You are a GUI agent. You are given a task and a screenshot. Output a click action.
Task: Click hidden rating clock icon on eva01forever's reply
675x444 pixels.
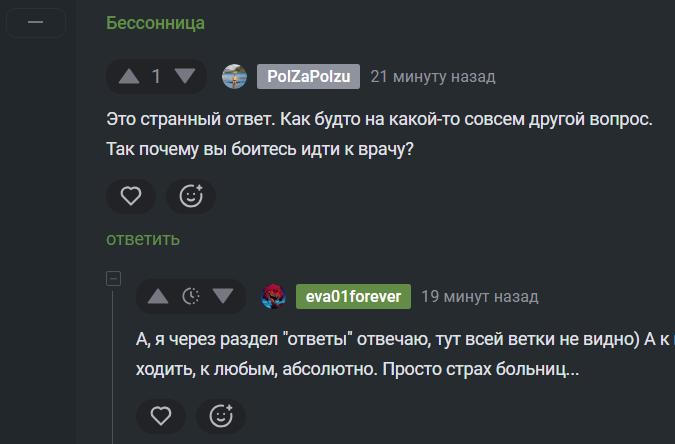191,296
